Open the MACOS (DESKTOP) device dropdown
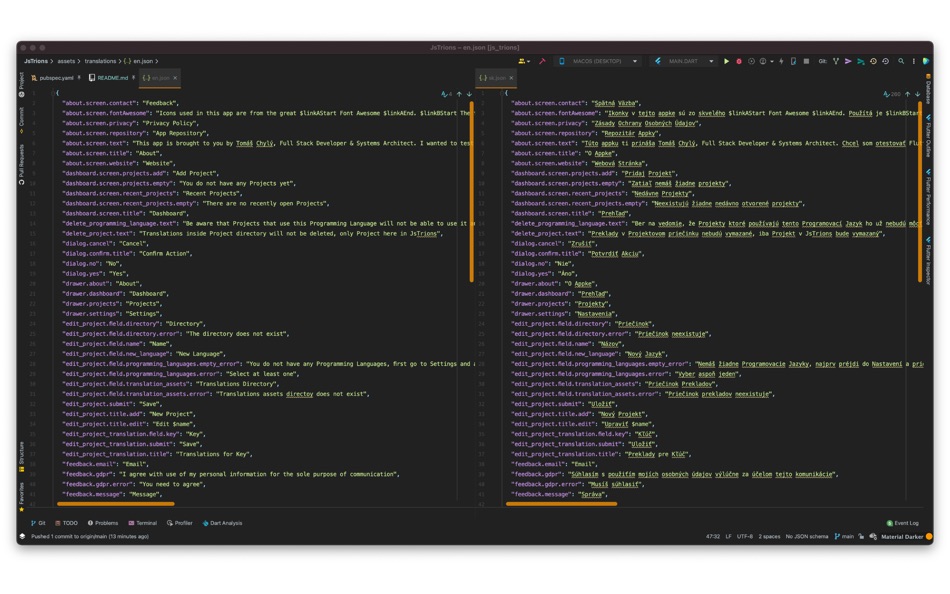The image size is (950, 594). pyautogui.click(x=598, y=61)
